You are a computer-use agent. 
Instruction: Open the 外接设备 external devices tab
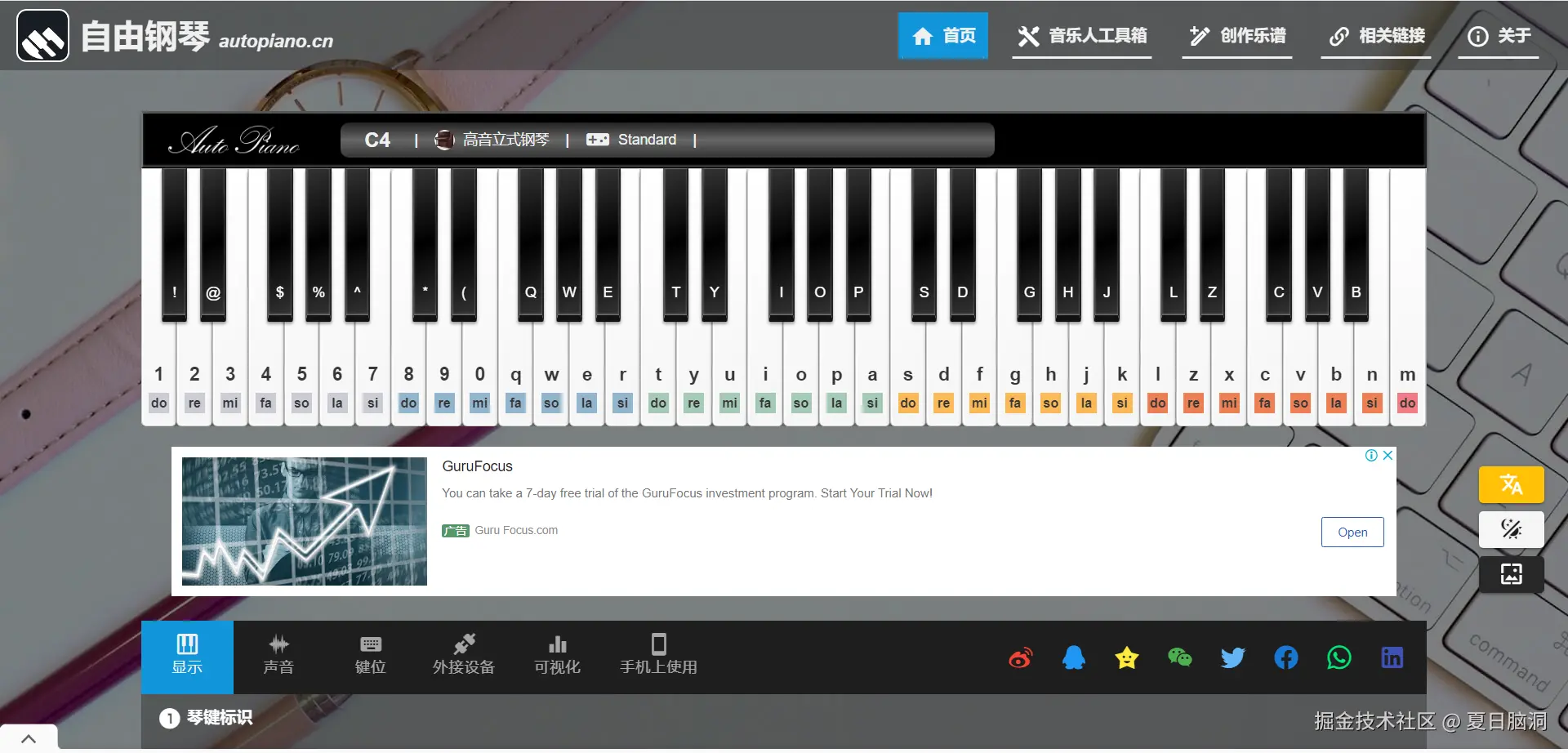tap(464, 657)
